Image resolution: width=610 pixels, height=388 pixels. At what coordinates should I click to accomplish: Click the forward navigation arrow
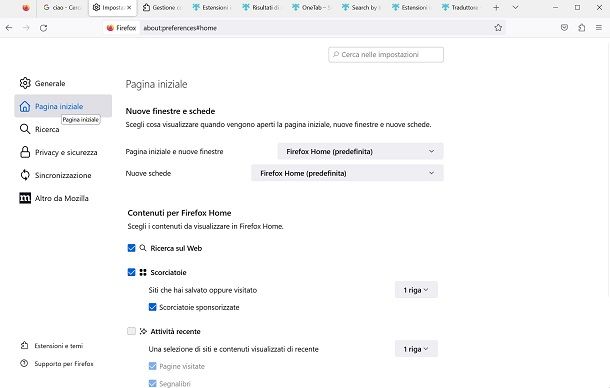pyautogui.click(x=26, y=28)
